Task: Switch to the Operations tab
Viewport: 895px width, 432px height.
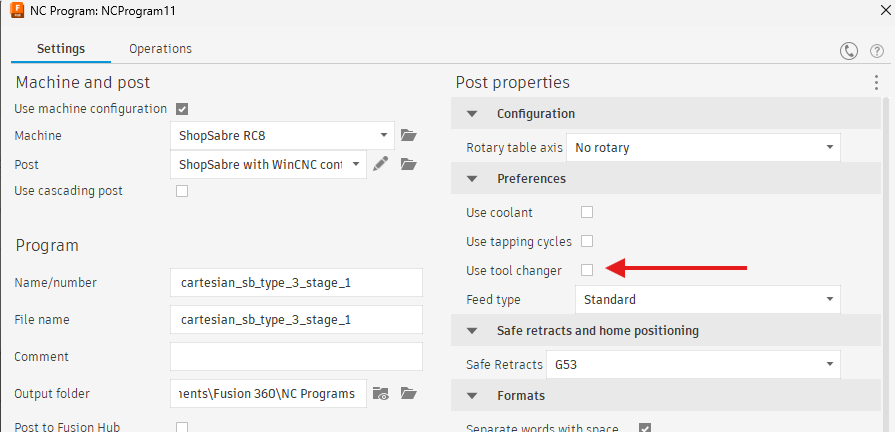Action: tap(160, 49)
